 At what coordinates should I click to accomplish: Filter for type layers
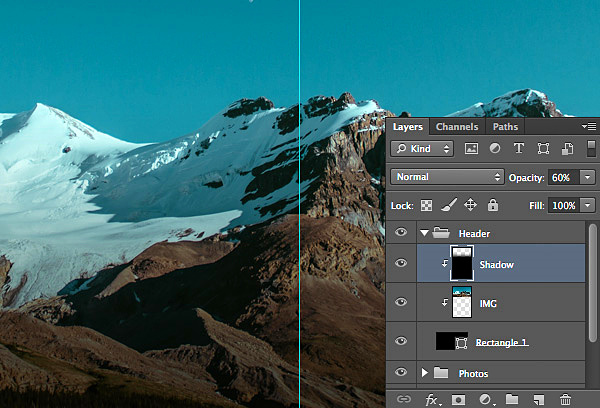pos(518,148)
